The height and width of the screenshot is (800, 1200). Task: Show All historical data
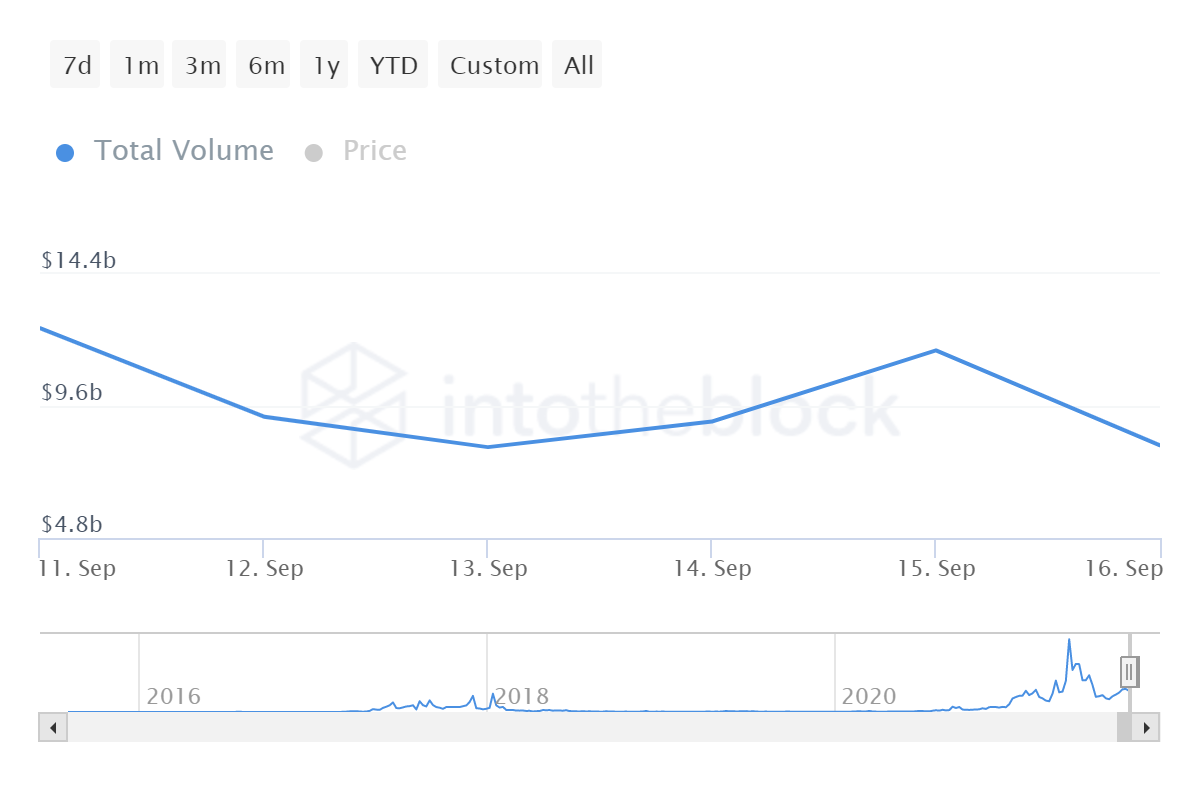(x=578, y=65)
